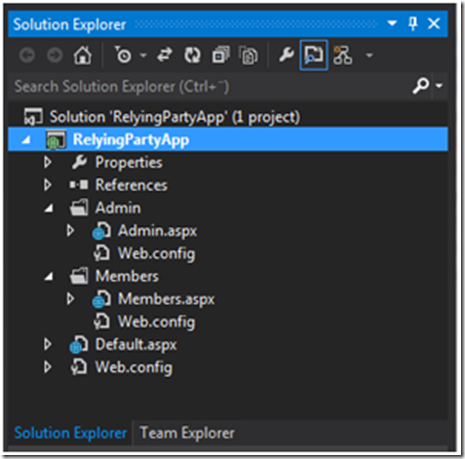Collapse the Admin folder

click(x=49, y=209)
